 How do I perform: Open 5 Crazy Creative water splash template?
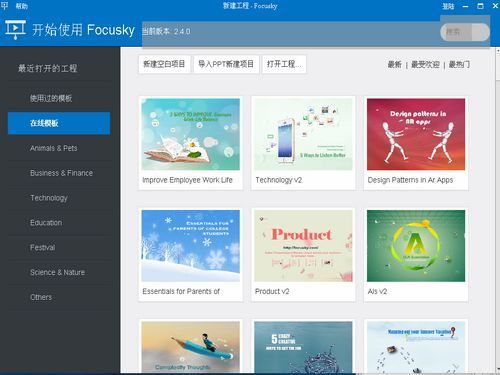pyautogui.click(x=303, y=347)
